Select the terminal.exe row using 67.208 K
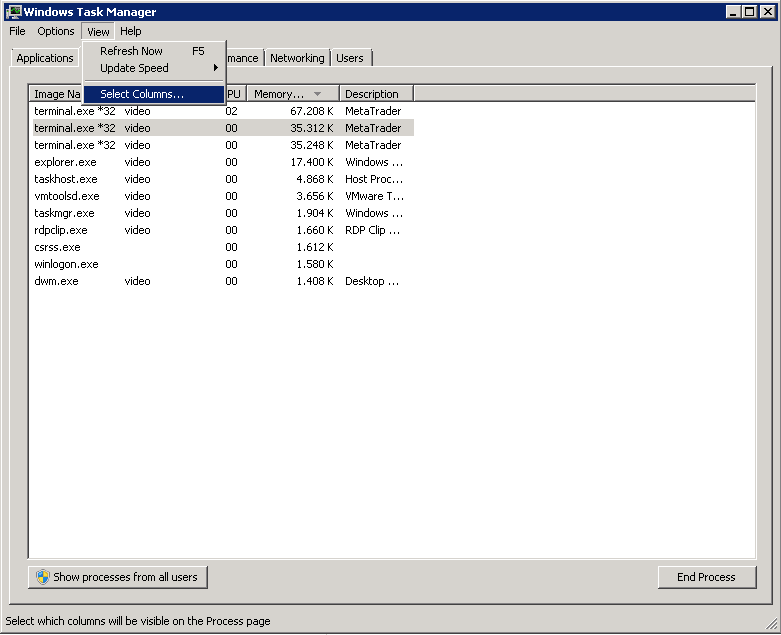The image size is (781, 635). [x=223, y=111]
